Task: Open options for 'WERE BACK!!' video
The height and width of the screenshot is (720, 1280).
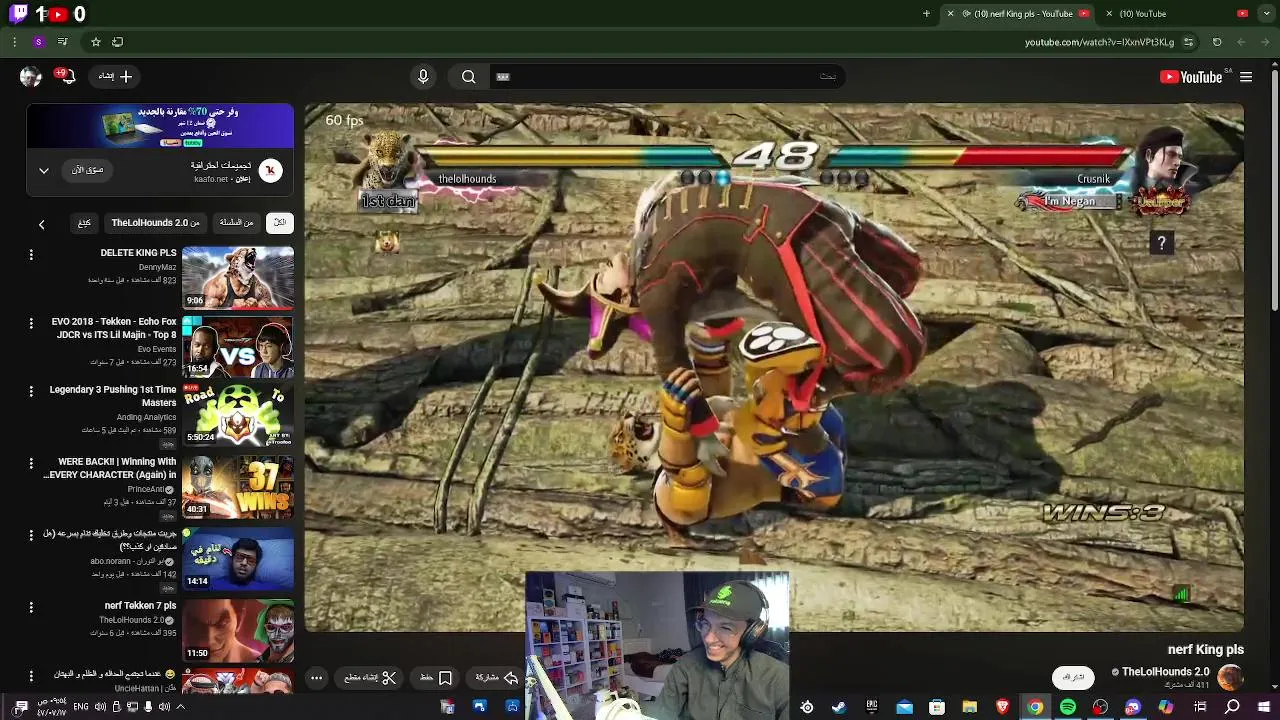Action: pyautogui.click(x=31, y=465)
